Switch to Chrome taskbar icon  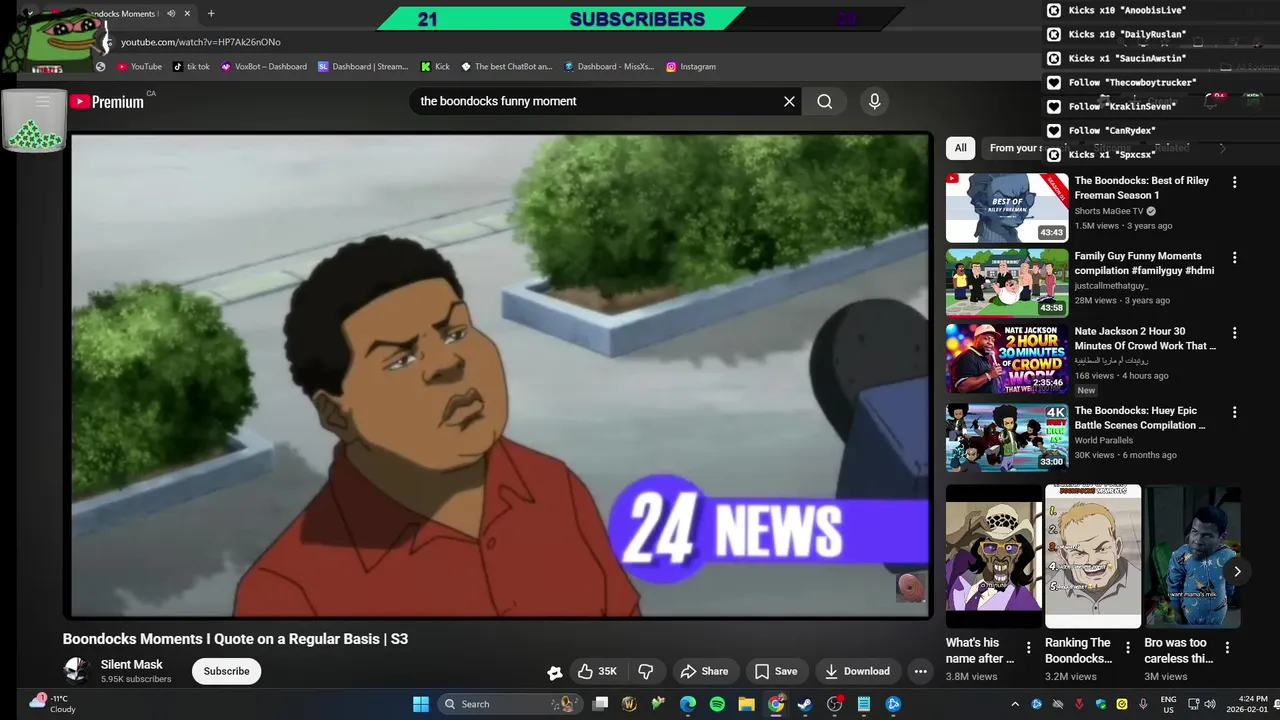(x=776, y=704)
